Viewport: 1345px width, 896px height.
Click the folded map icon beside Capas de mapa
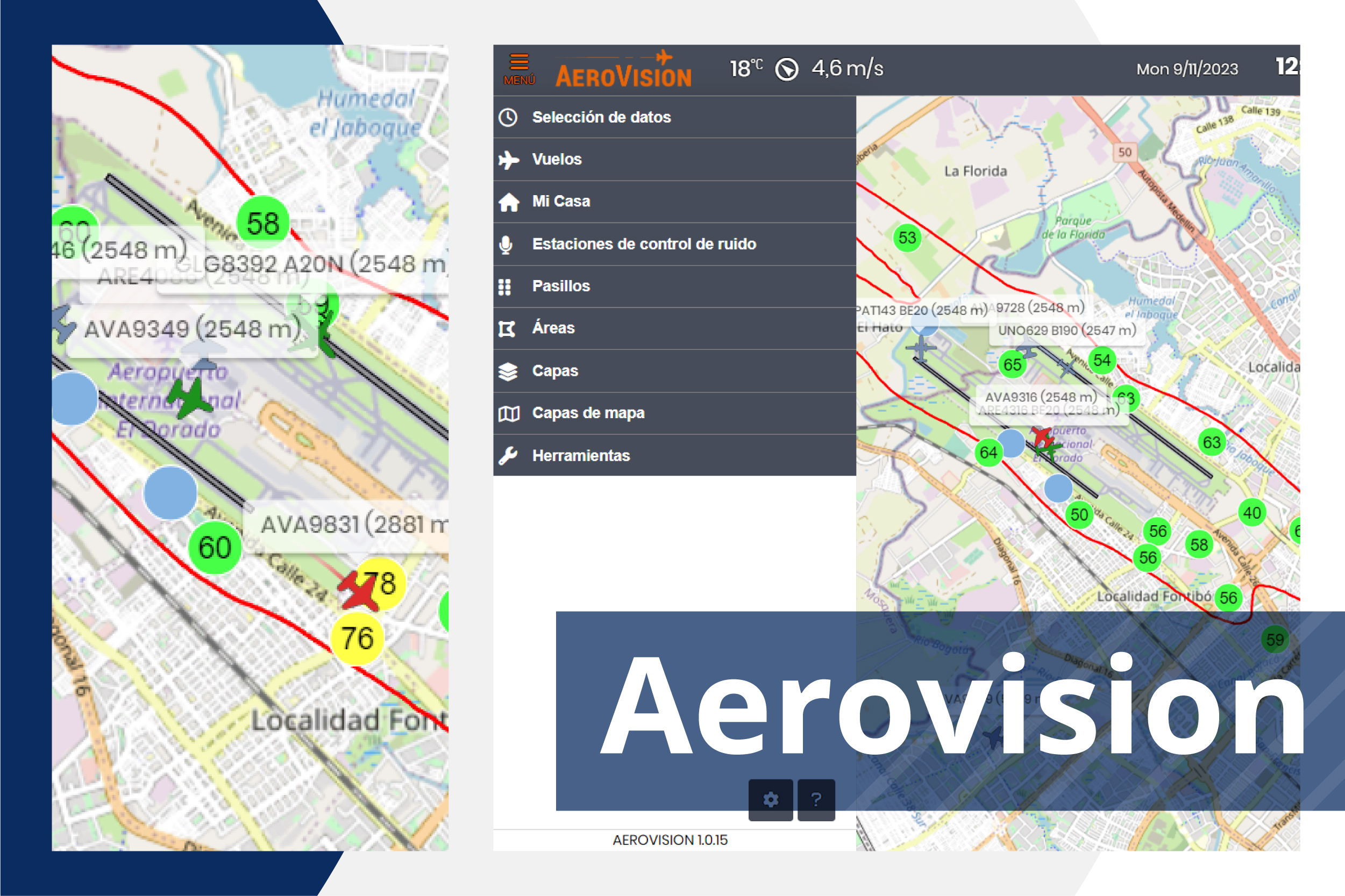(509, 413)
